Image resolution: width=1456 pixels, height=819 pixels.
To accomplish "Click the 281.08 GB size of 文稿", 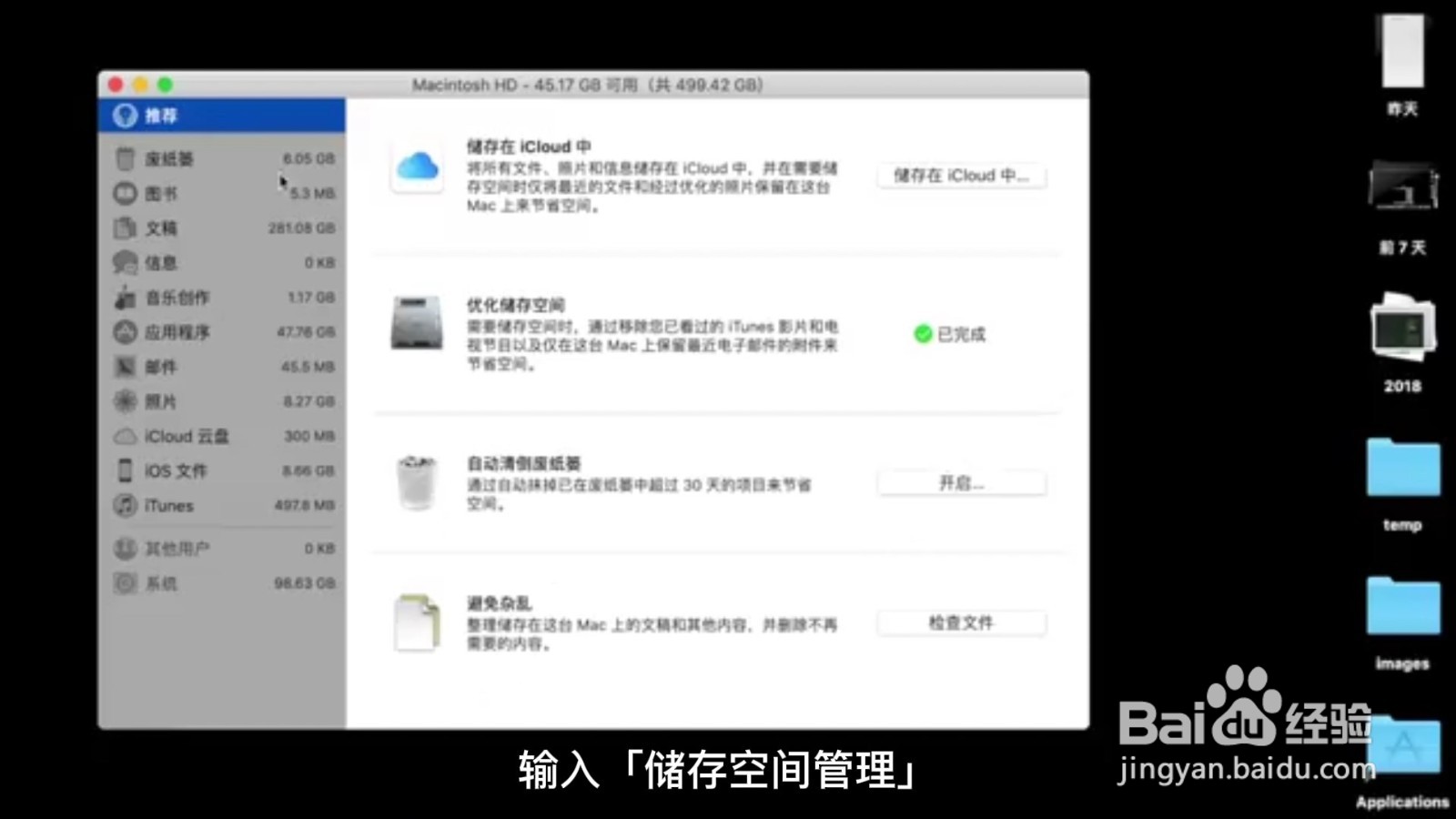I will click(x=301, y=227).
